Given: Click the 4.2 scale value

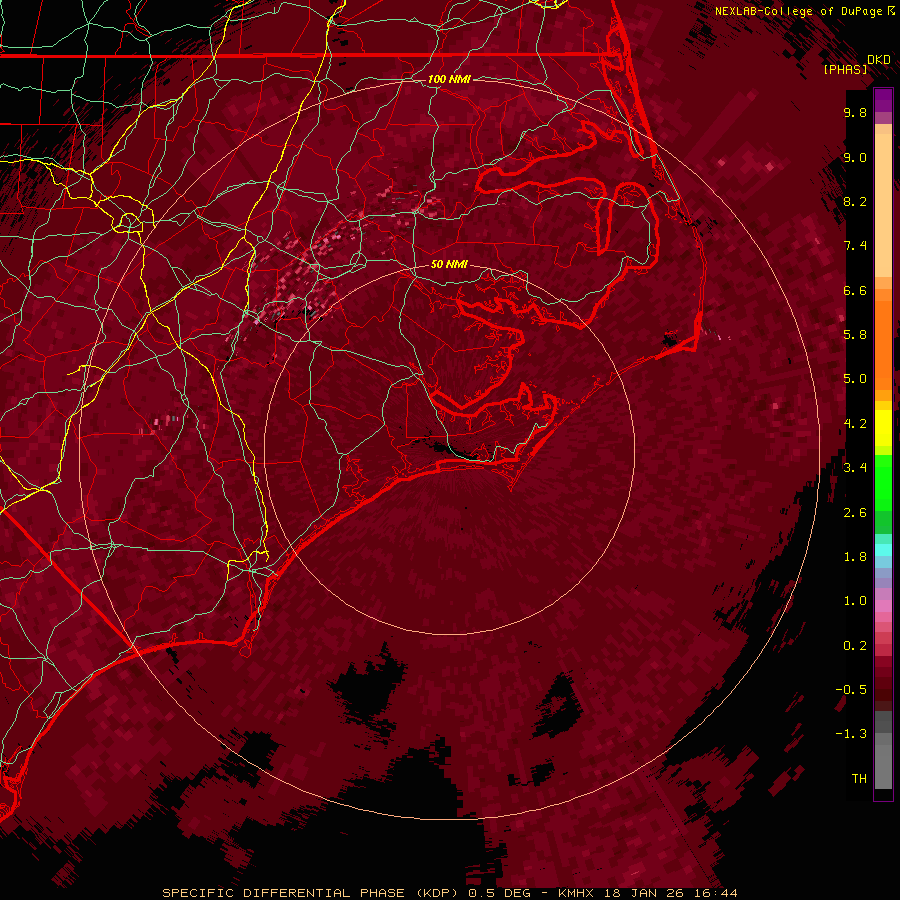Looking at the screenshot, I should (x=855, y=424).
